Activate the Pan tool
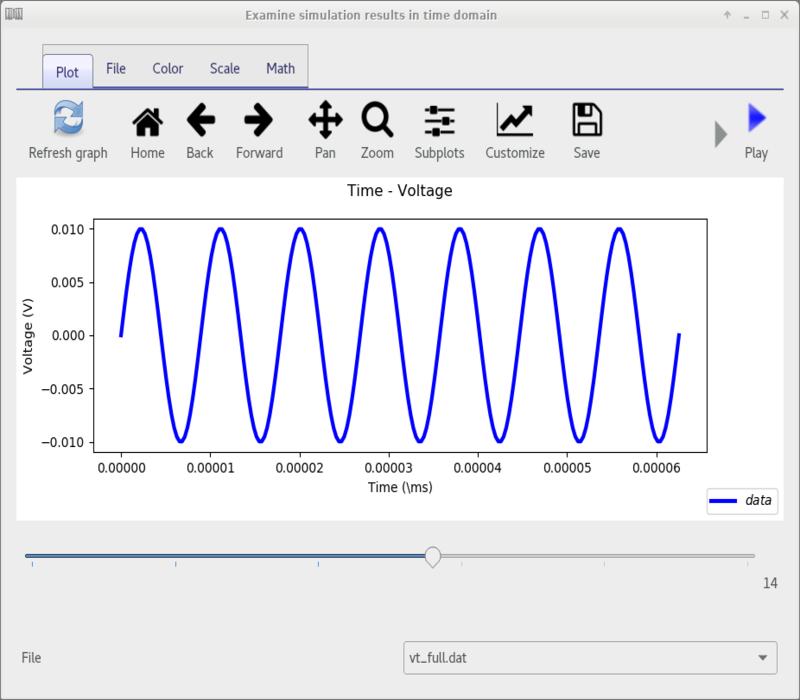The image size is (800, 700). [x=326, y=120]
